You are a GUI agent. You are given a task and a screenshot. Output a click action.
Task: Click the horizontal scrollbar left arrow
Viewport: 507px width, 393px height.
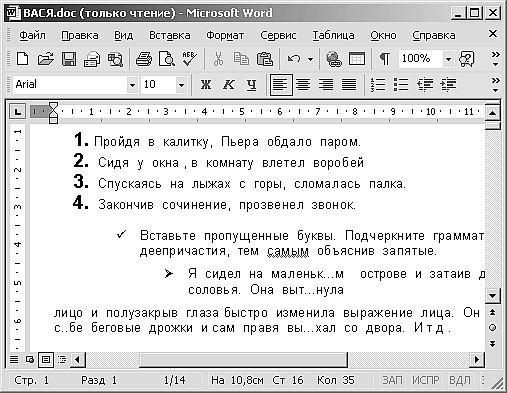78,360
